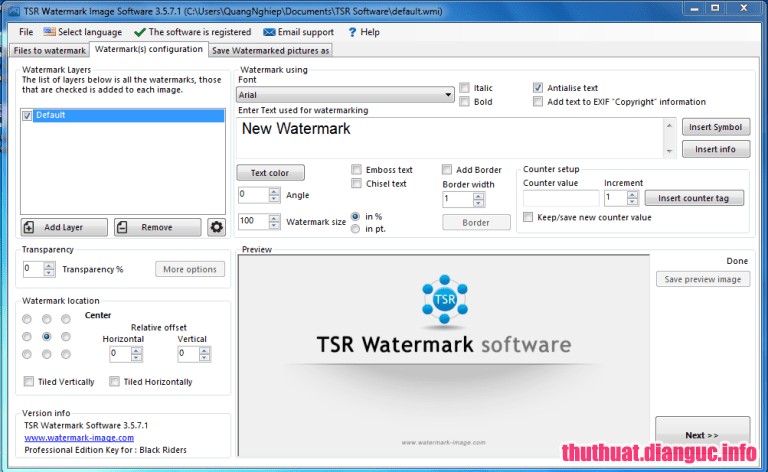
Task: Open the Help menu
Action: (370, 32)
